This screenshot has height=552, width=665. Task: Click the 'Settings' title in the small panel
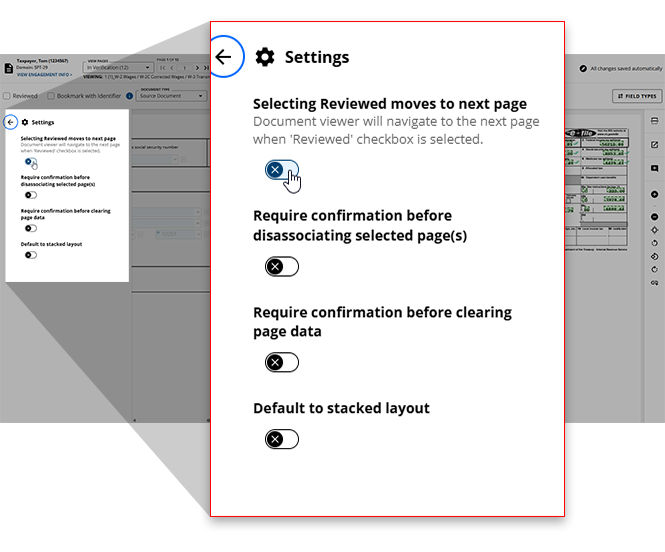[x=43, y=122]
